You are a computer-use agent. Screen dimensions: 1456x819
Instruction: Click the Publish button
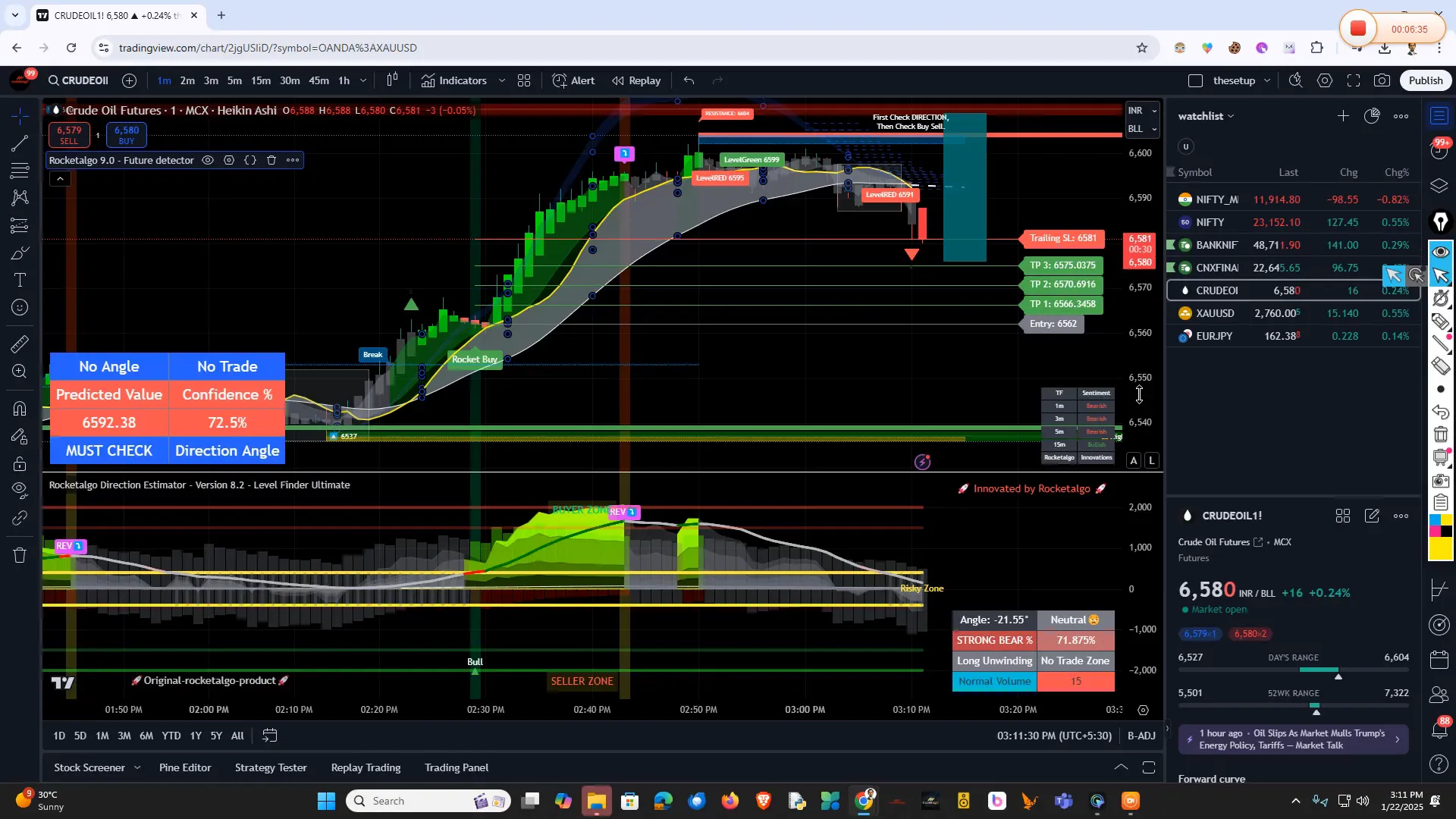pyautogui.click(x=1426, y=80)
